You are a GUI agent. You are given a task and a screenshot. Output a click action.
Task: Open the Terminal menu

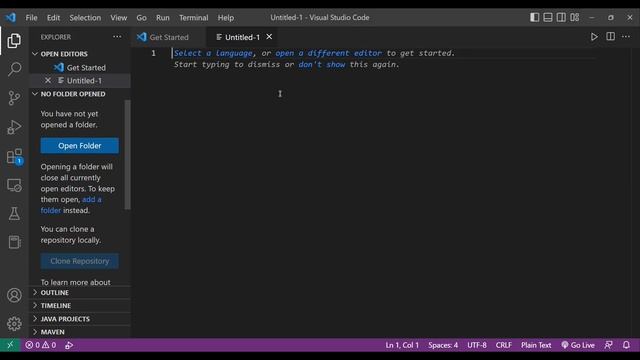tap(193, 18)
